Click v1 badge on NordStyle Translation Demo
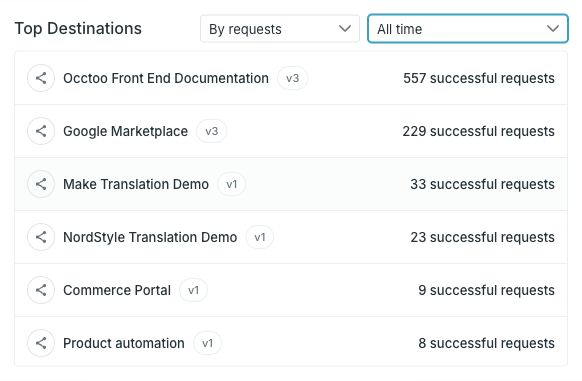 pyautogui.click(x=260, y=237)
